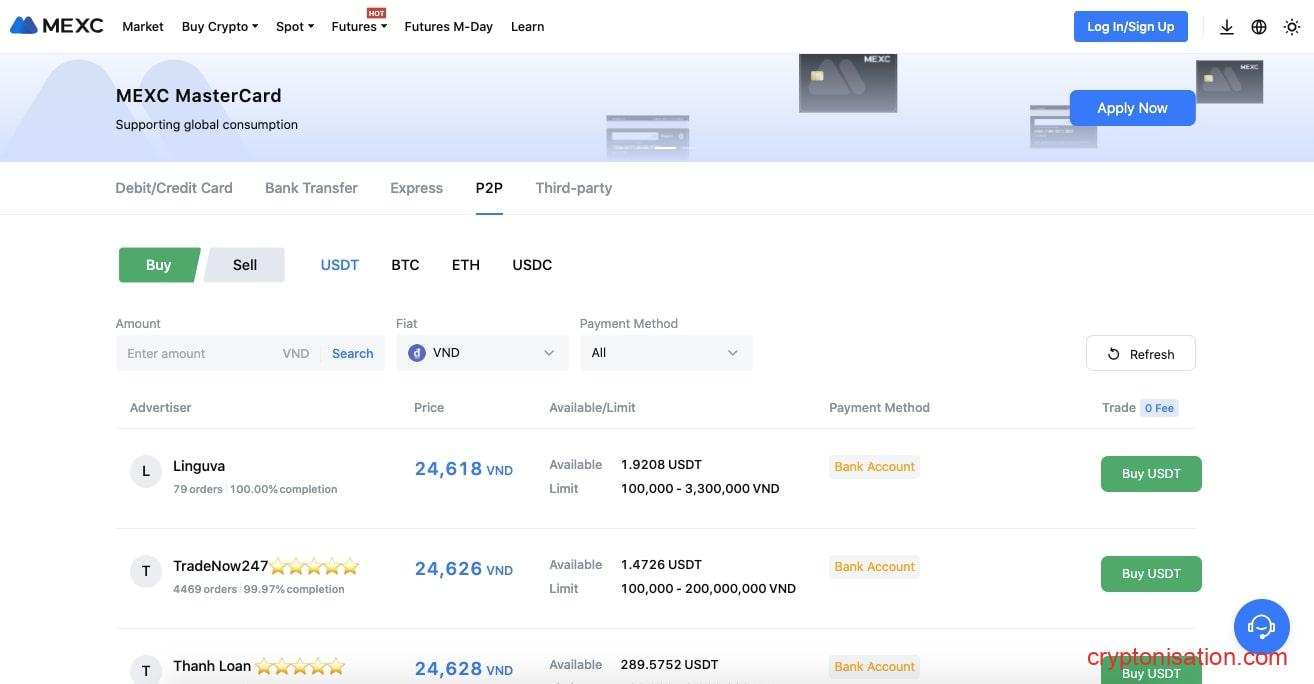Click the Apply Now button for MEXC MasterCard
Viewport: 1314px width, 684px height.
pos(1132,107)
